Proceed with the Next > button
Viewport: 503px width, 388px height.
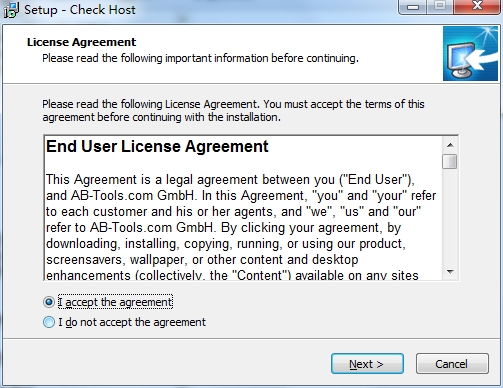click(367, 364)
